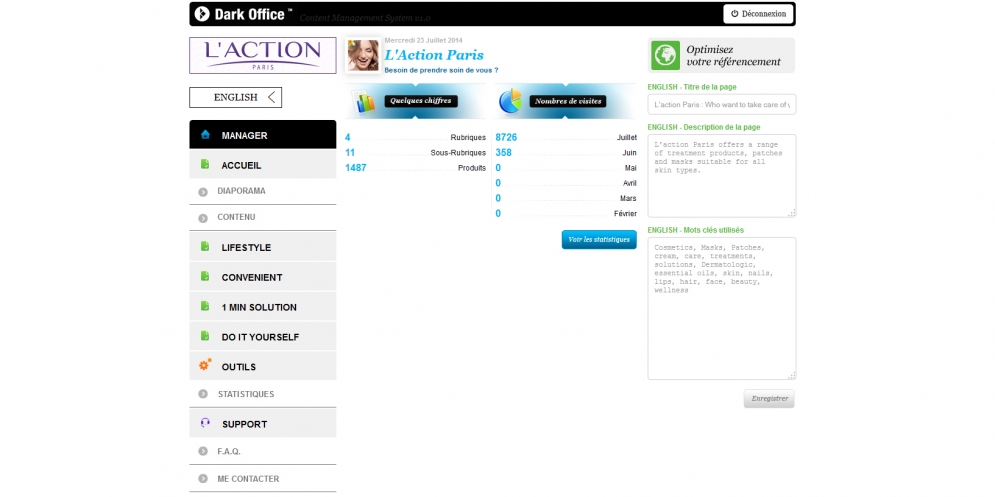Click the Nombres de visites header label
Screen dimensions: 995x497
[x=568, y=101]
